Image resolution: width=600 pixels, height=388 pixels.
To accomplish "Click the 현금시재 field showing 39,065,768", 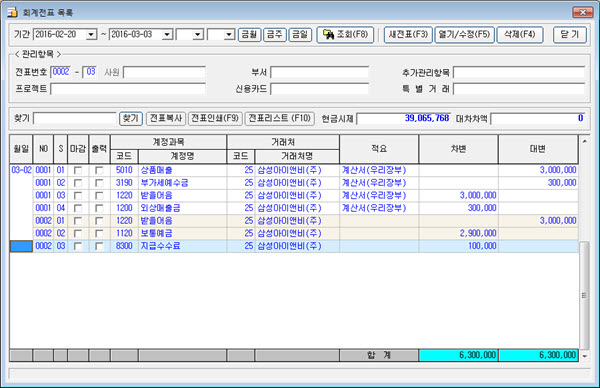I will pyautogui.click(x=404, y=119).
